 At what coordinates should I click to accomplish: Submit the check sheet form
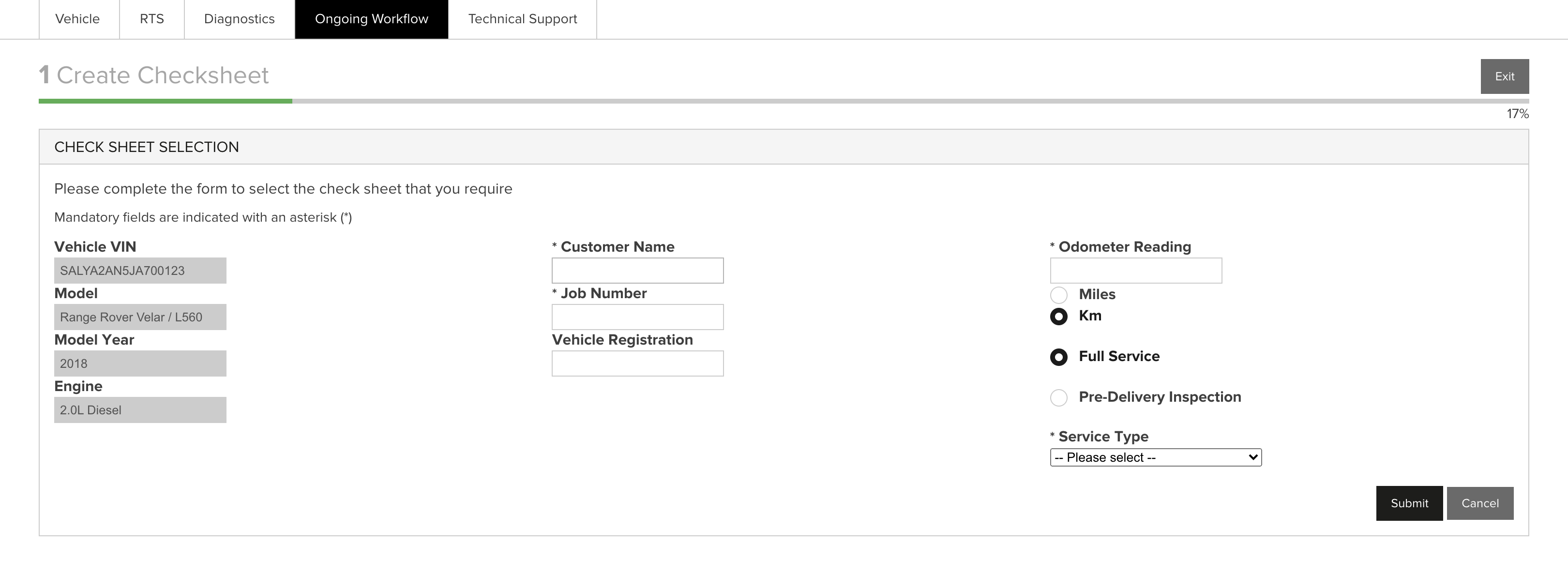pos(1409,503)
